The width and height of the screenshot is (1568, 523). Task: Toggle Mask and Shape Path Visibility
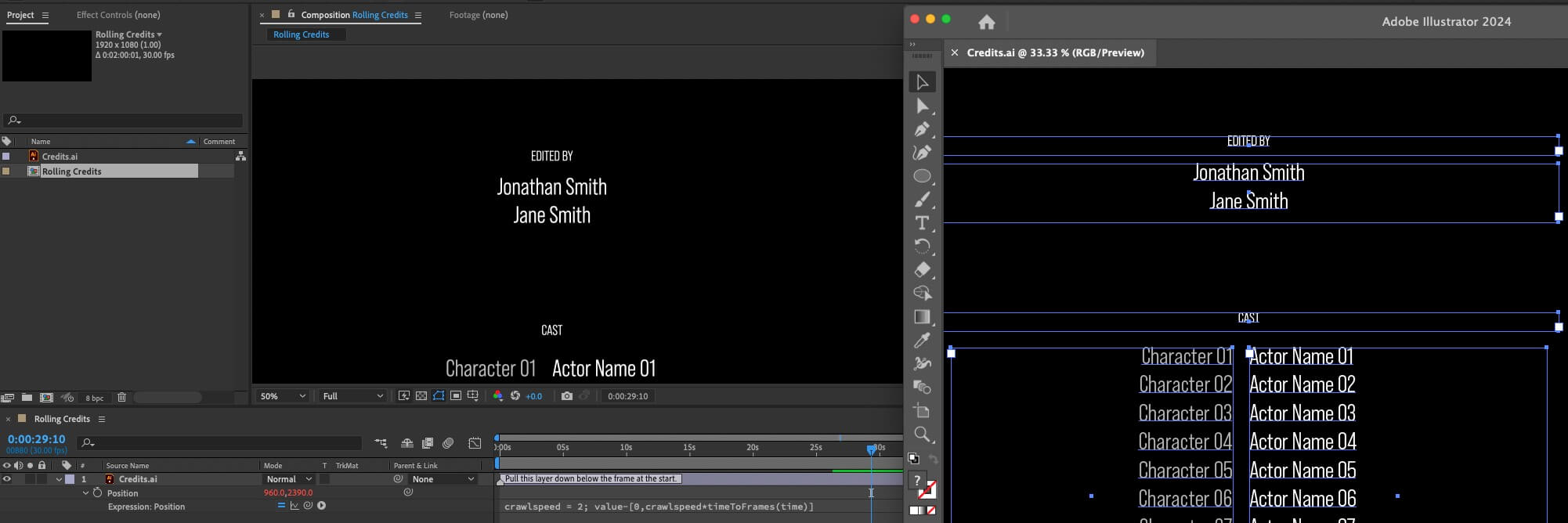coord(439,396)
